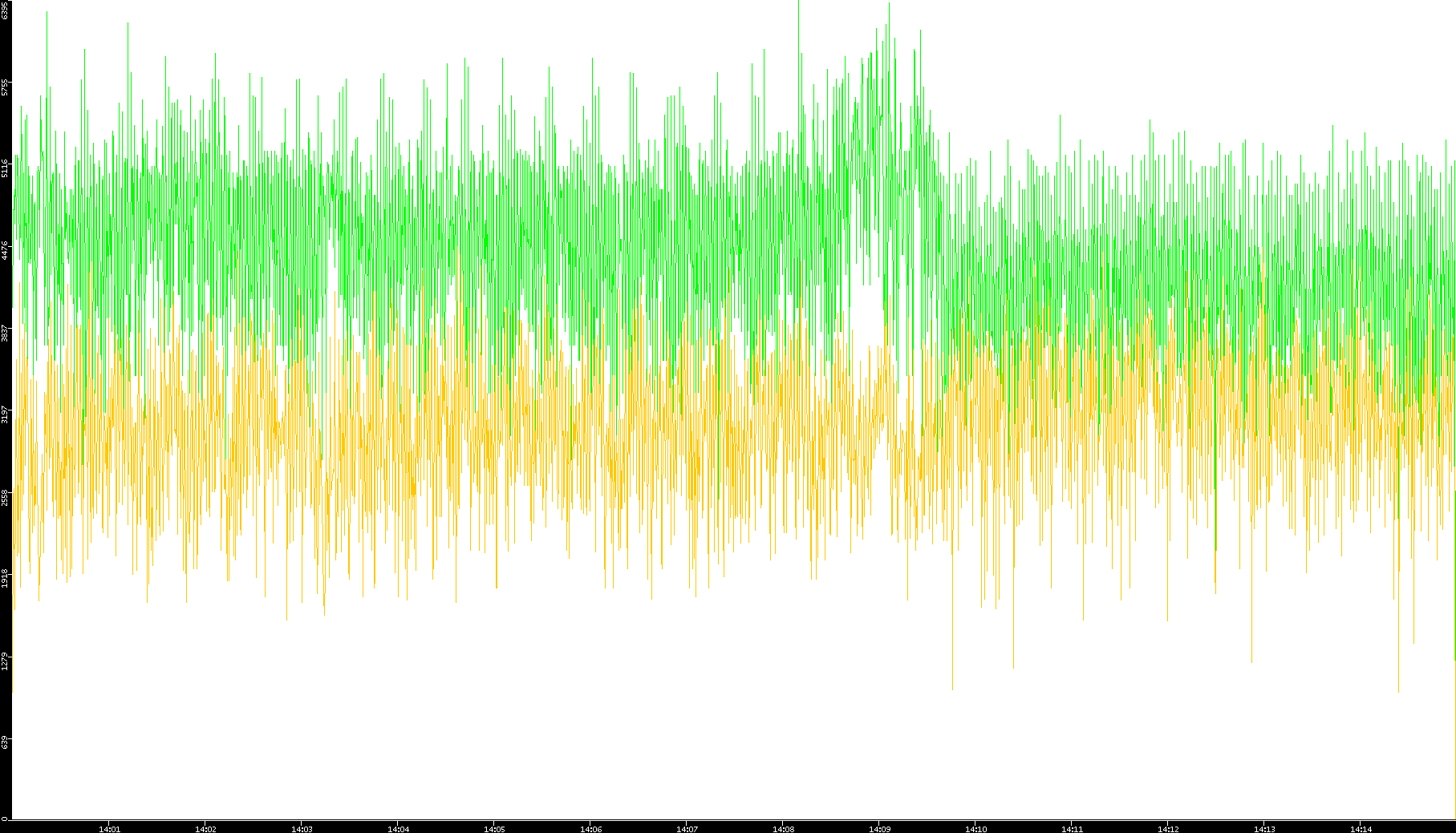Click the 14:06 time axis label

tap(590, 829)
